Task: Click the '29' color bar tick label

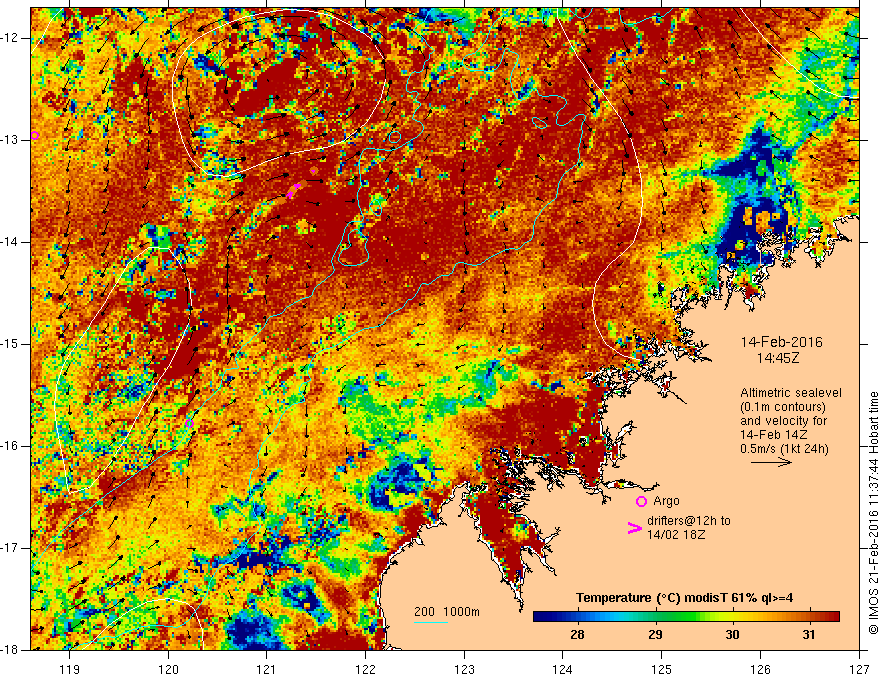Action: (x=655, y=635)
